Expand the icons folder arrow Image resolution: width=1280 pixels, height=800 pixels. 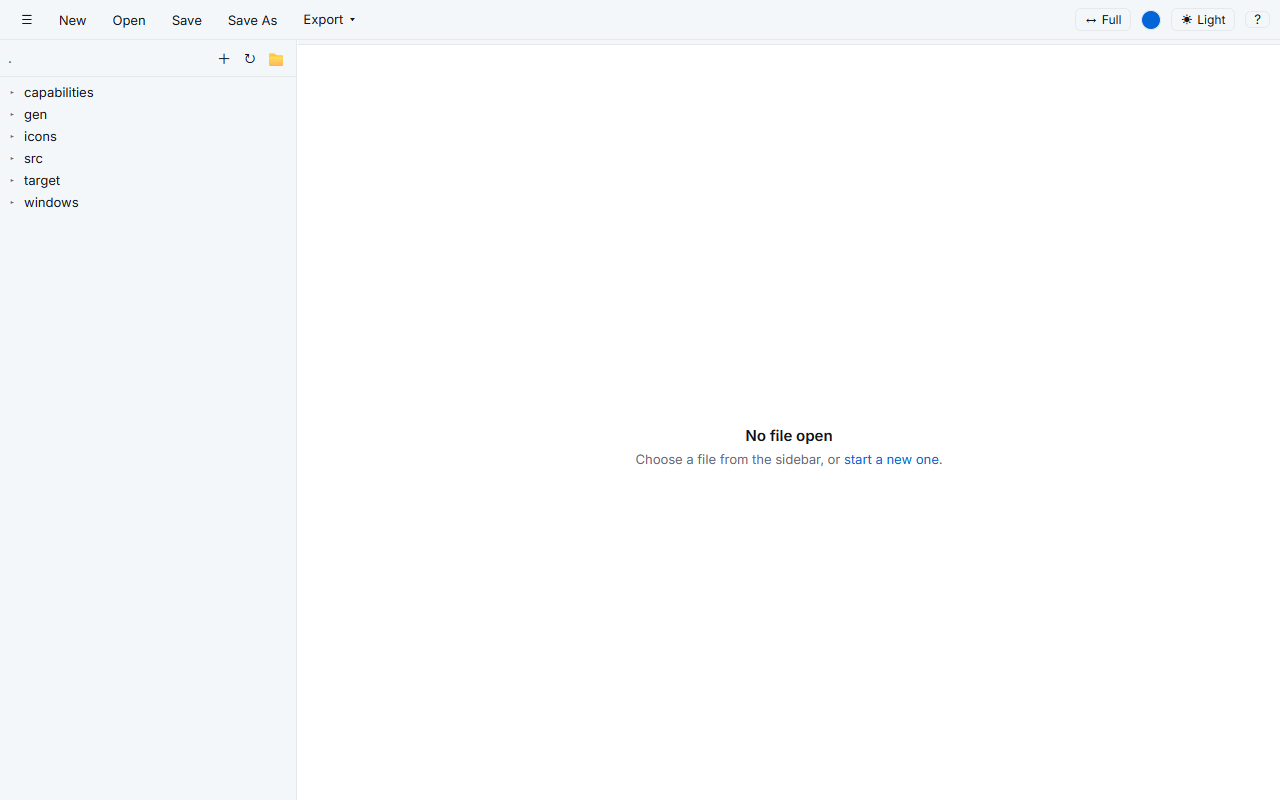pyautogui.click(x=12, y=136)
